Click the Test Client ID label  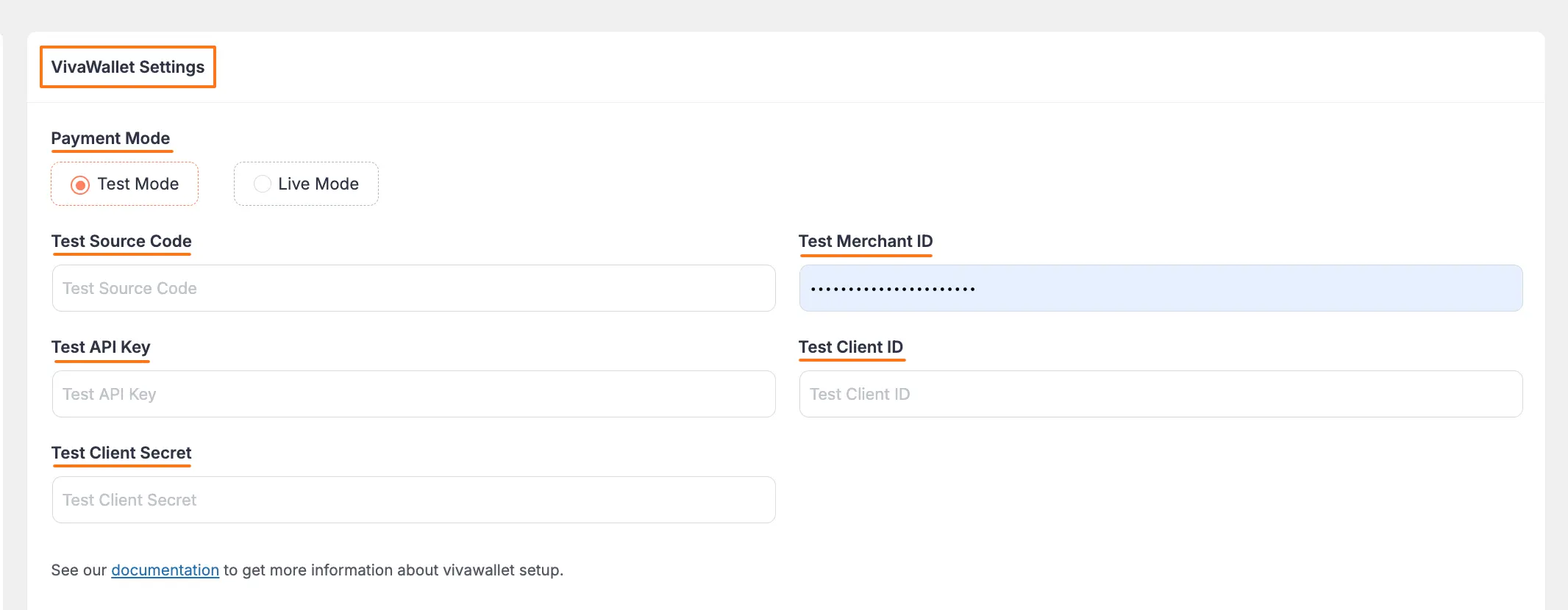(x=851, y=347)
